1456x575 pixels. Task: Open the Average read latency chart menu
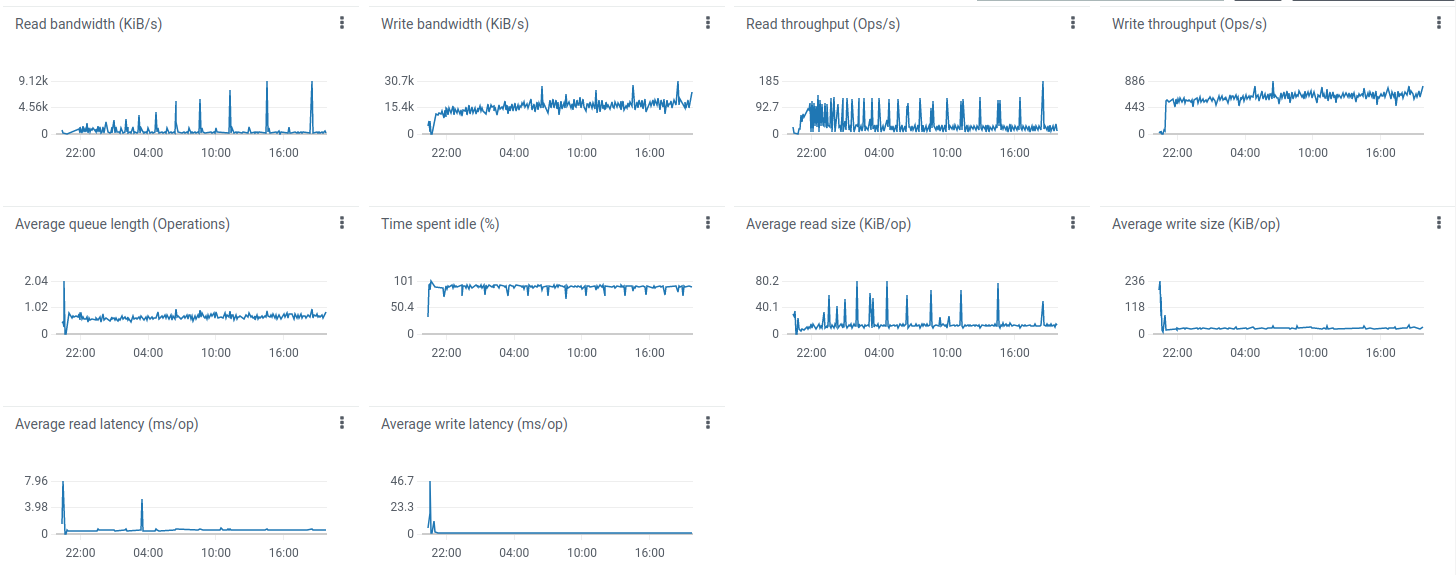(x=342, y=423)
